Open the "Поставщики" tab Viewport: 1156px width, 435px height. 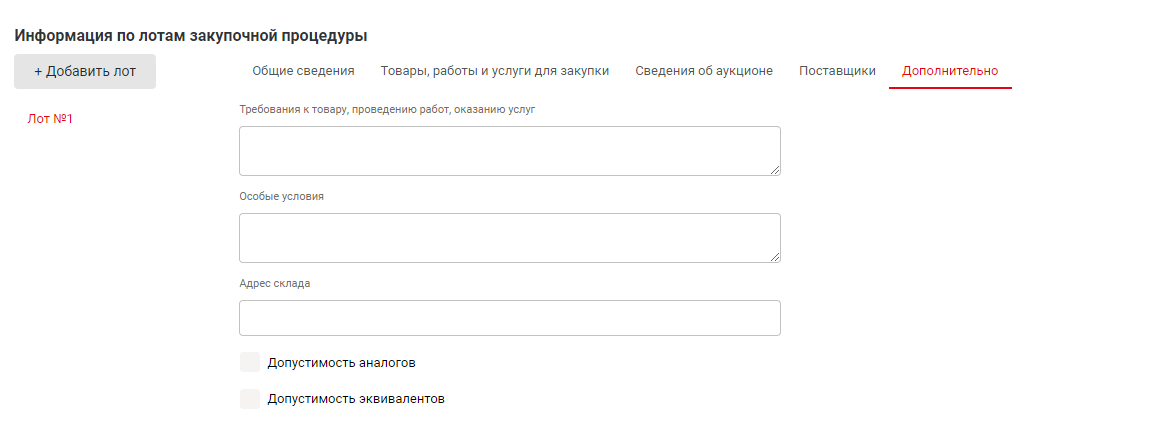[x=837, y=71]
